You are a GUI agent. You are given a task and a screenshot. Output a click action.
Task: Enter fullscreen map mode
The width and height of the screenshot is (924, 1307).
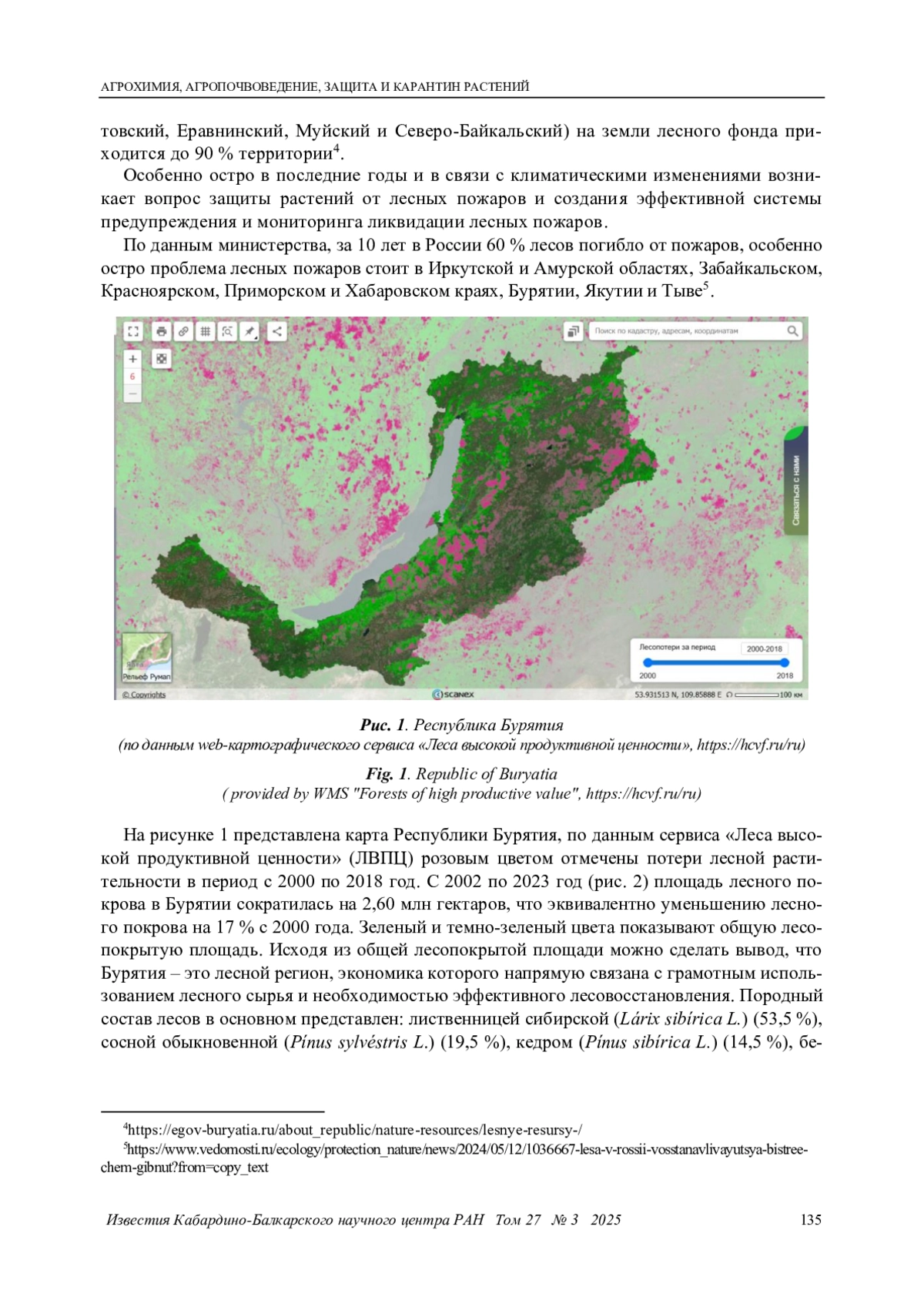click(133, 331)
